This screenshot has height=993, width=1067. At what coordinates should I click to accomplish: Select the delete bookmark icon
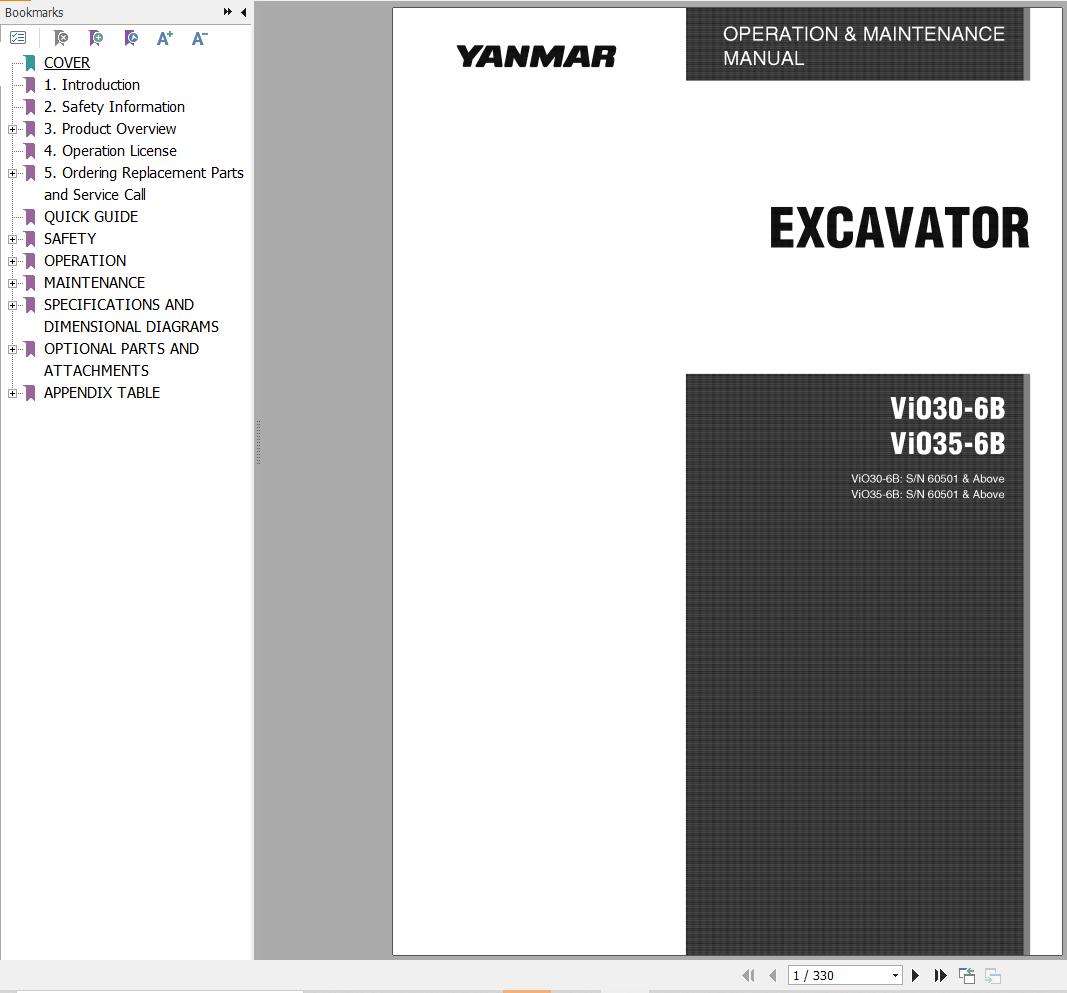pos(60,38)
